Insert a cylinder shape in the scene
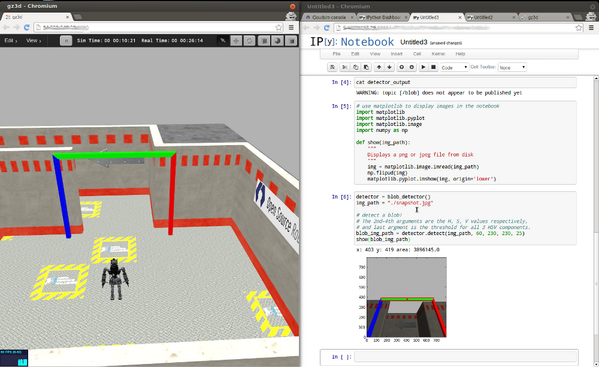Viewport: 599px width, 367px height. pos(291,40)
